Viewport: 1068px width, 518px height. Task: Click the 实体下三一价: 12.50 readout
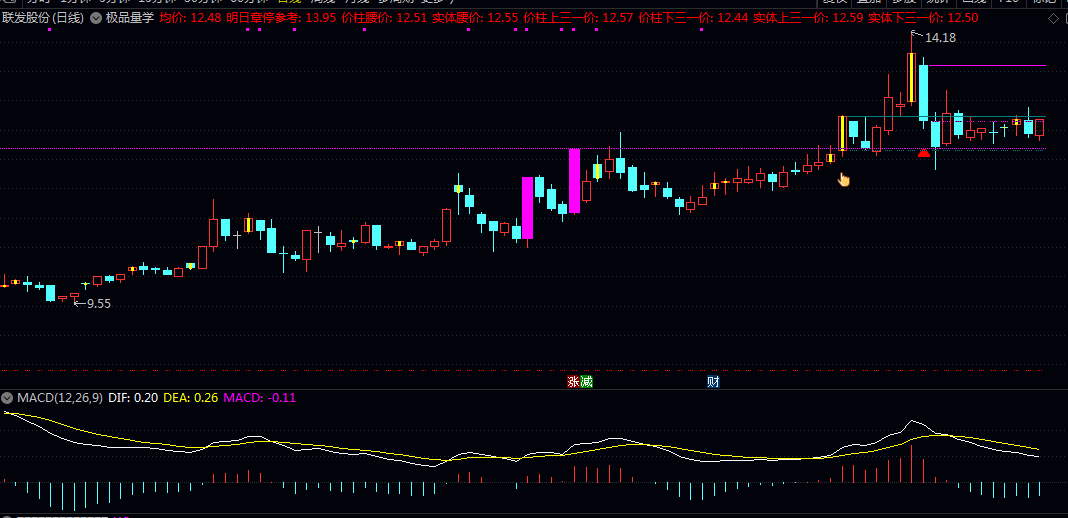click(924, 18)
